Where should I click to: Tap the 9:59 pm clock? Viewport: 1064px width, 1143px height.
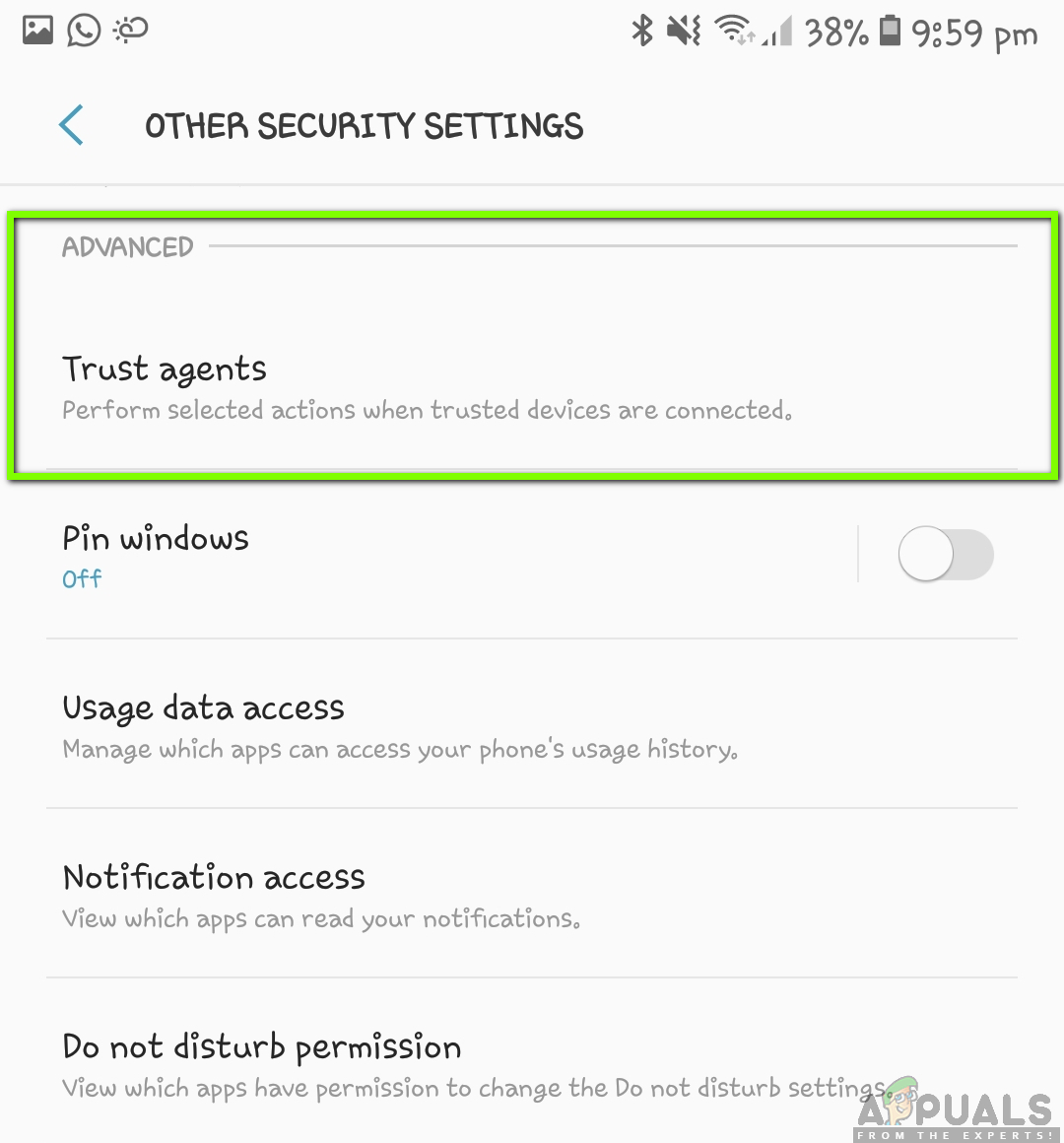pos(974,34)
